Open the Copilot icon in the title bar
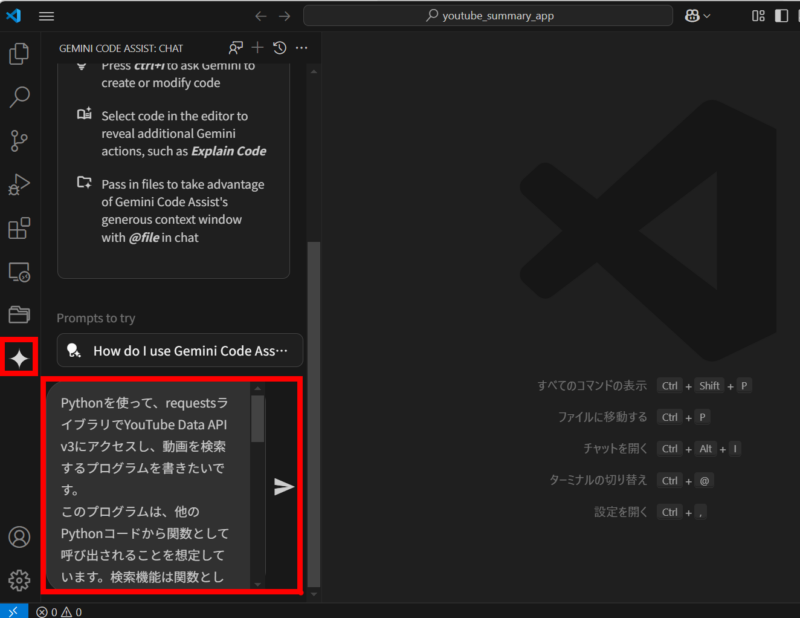Viewport: 800px width, 618px height. pos(692,16)
